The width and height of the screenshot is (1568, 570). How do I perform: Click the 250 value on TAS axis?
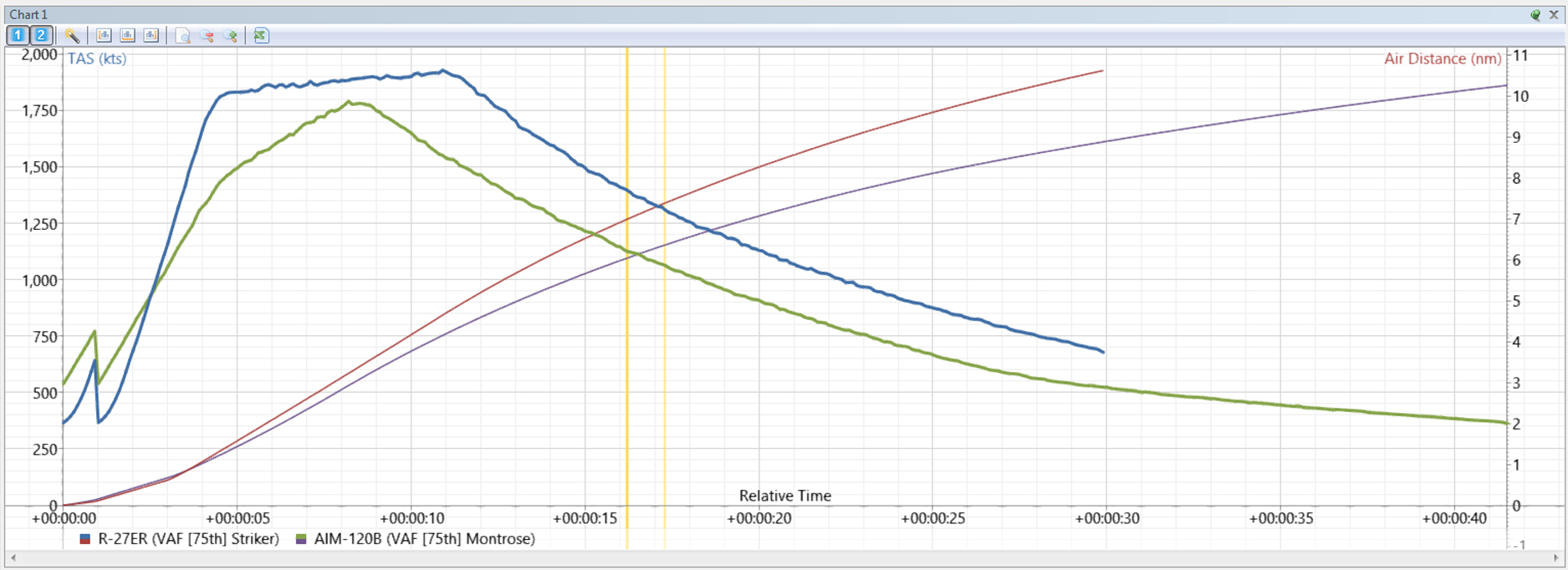tap(46, 450)
